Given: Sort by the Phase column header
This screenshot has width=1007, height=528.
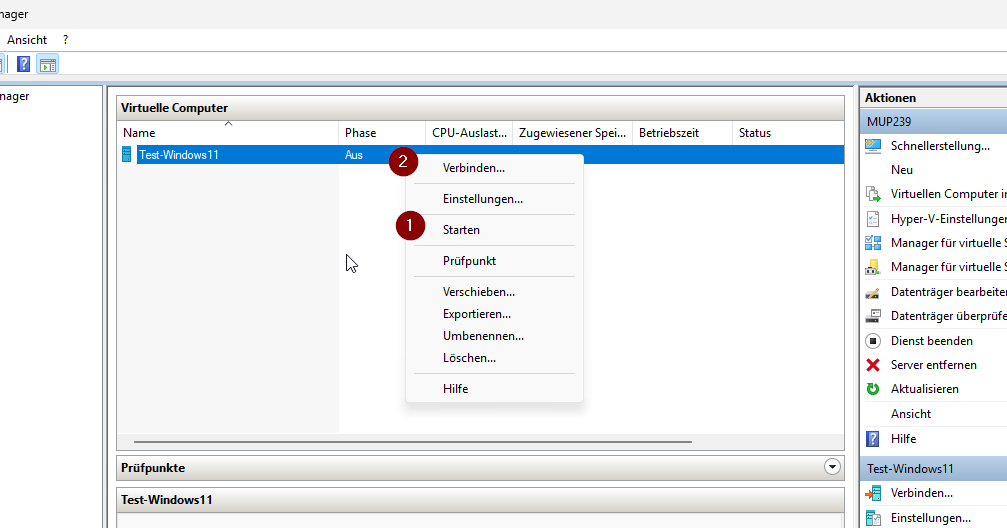Looking at the screenshot, I should point(361,133).
